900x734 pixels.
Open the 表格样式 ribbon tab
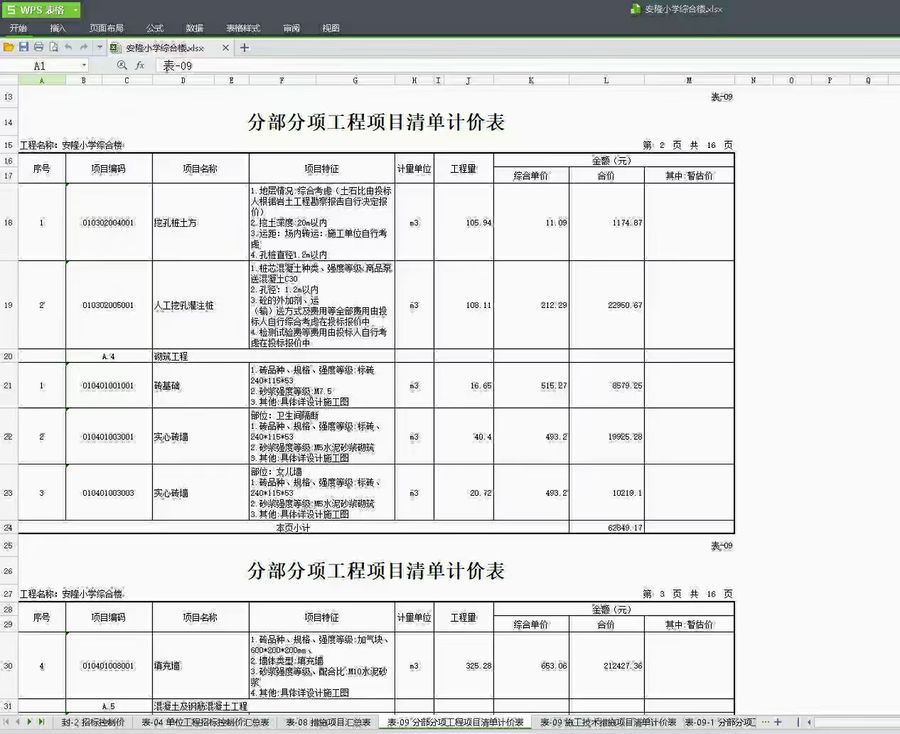point(243,28)
